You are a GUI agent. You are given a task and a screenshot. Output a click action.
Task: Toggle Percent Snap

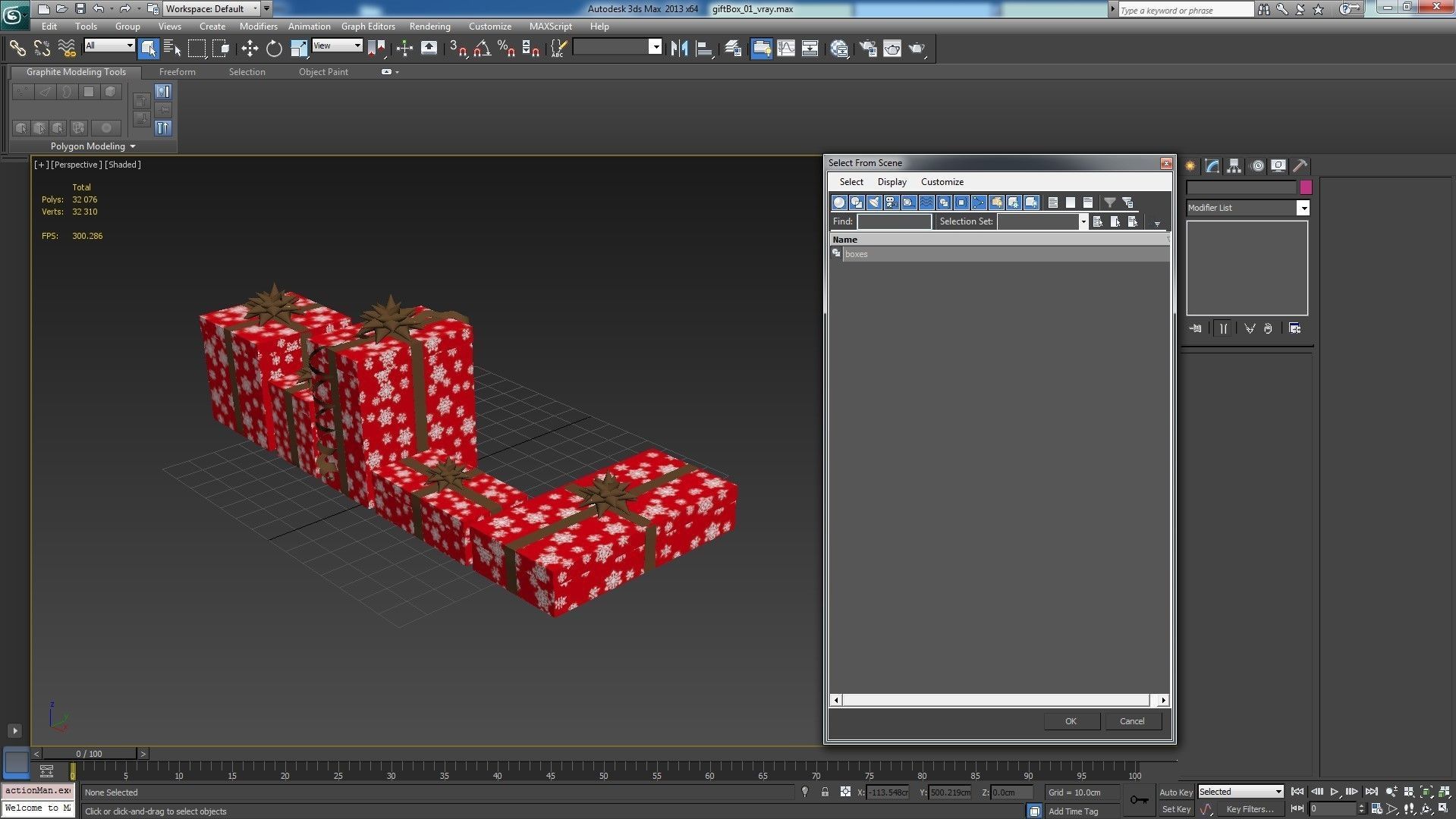[506, 49]
